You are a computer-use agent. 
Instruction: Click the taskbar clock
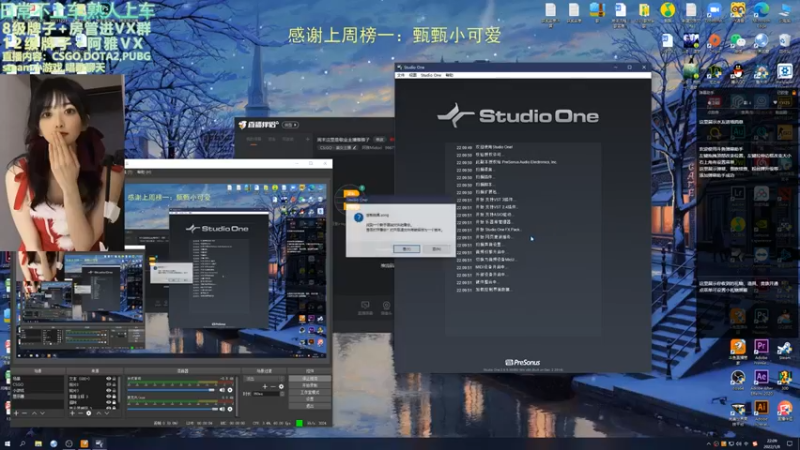(771, 443)
